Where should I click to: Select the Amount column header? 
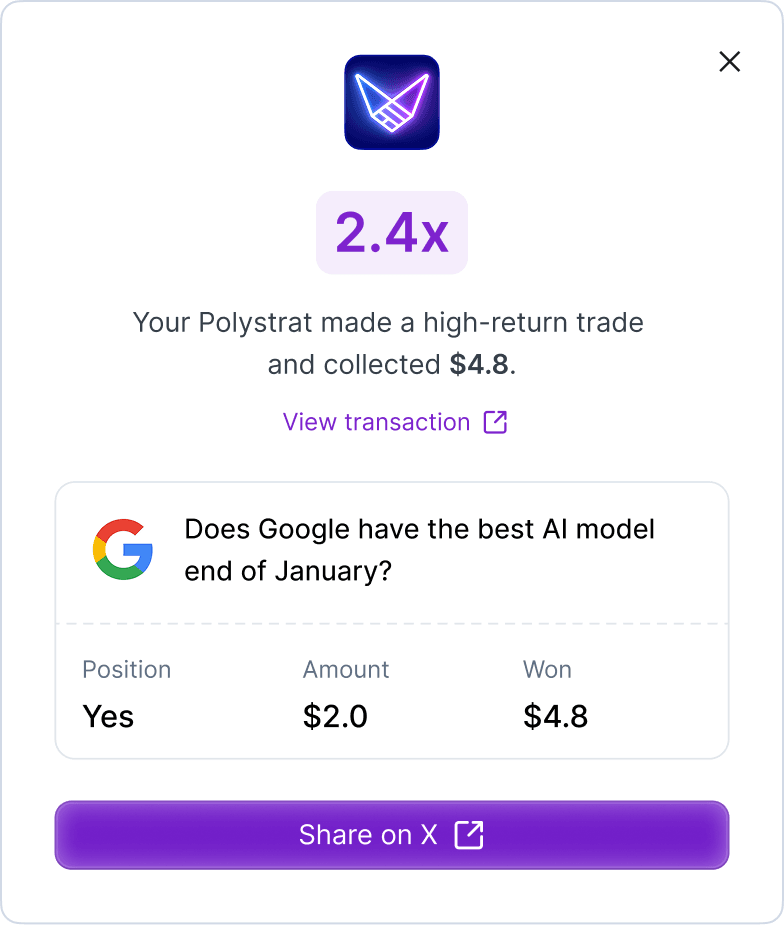[x=346, y=670]
